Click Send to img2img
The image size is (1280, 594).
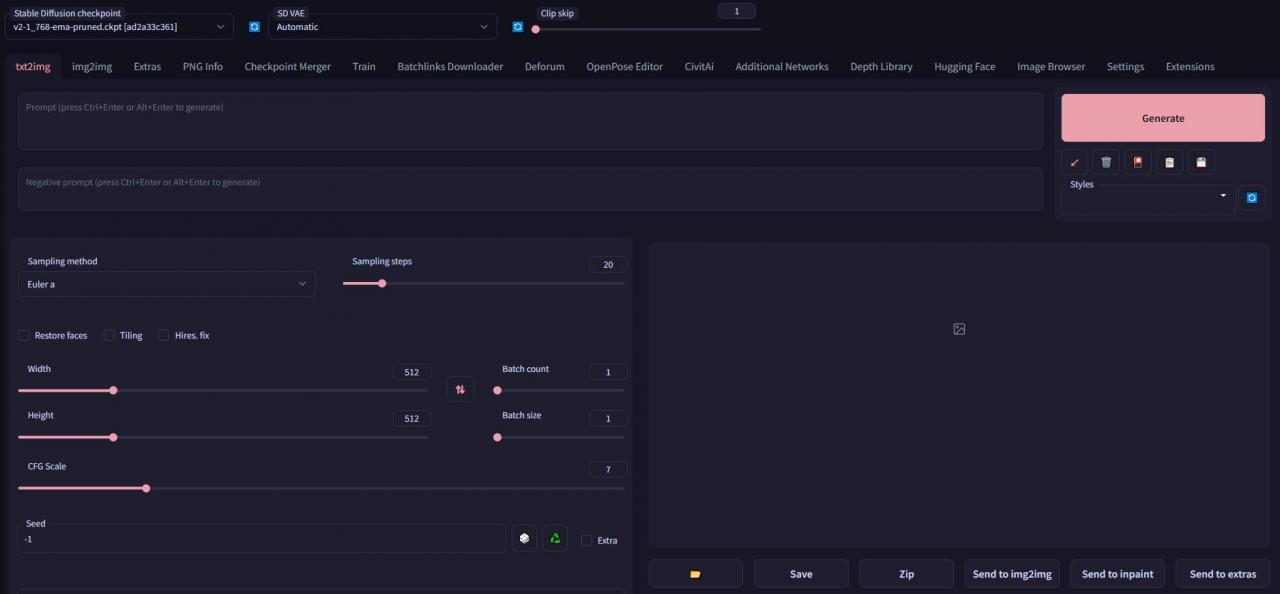[x=1012, y=574]
